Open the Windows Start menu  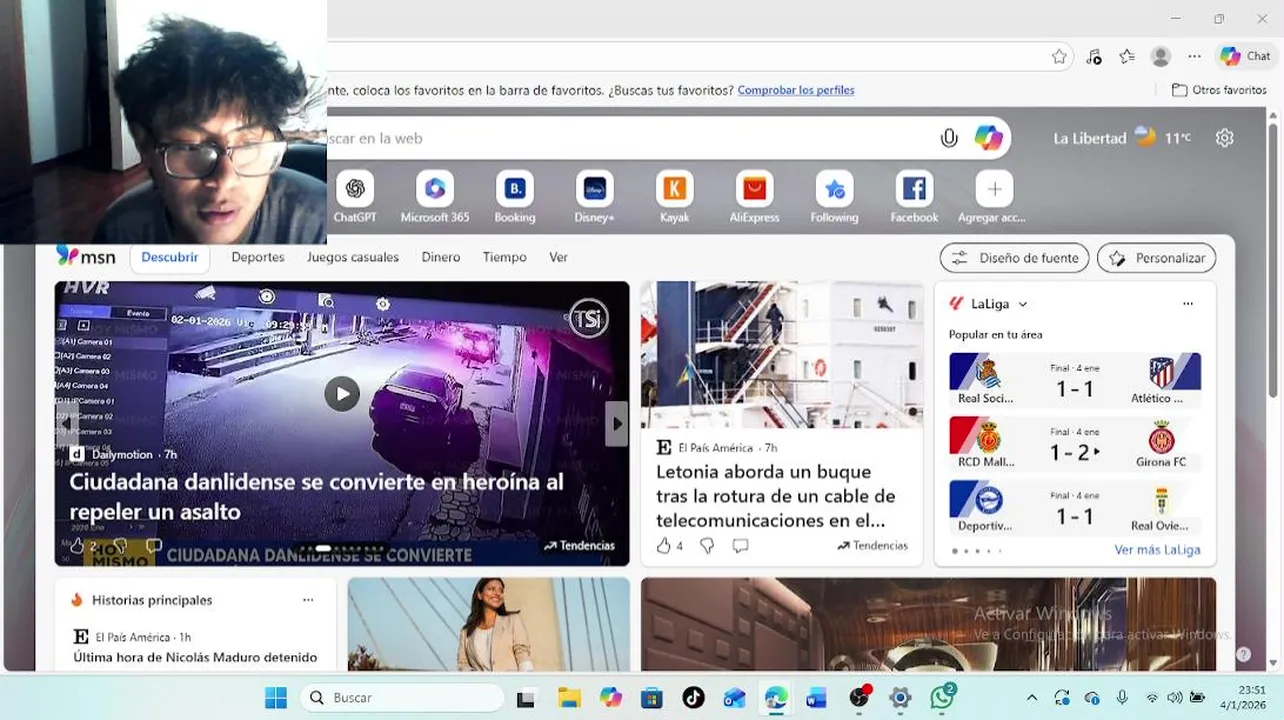[x=276, y=698]
